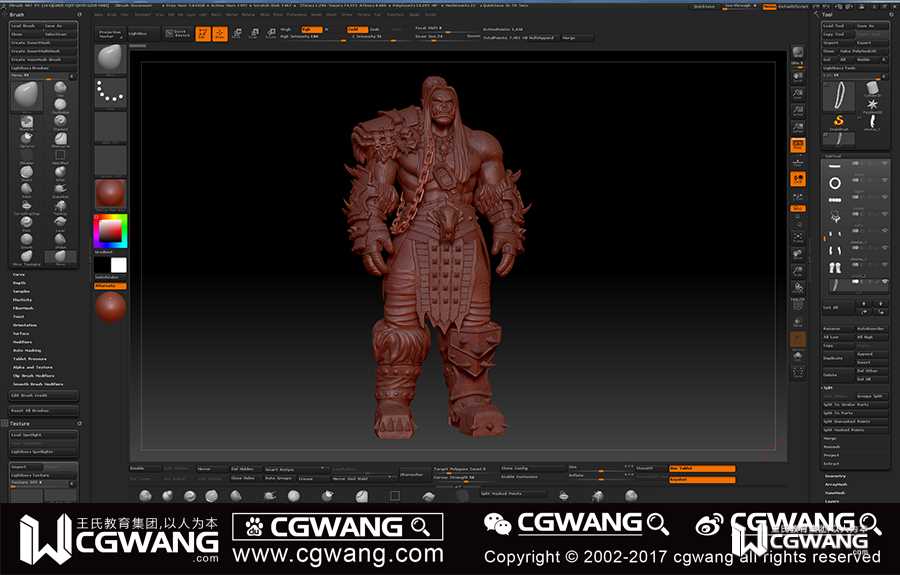The width and height of the screenshot is (900, 575).
Task: Click the Cylinder3D tool thumbnail
Action: [x=872, y=89]
